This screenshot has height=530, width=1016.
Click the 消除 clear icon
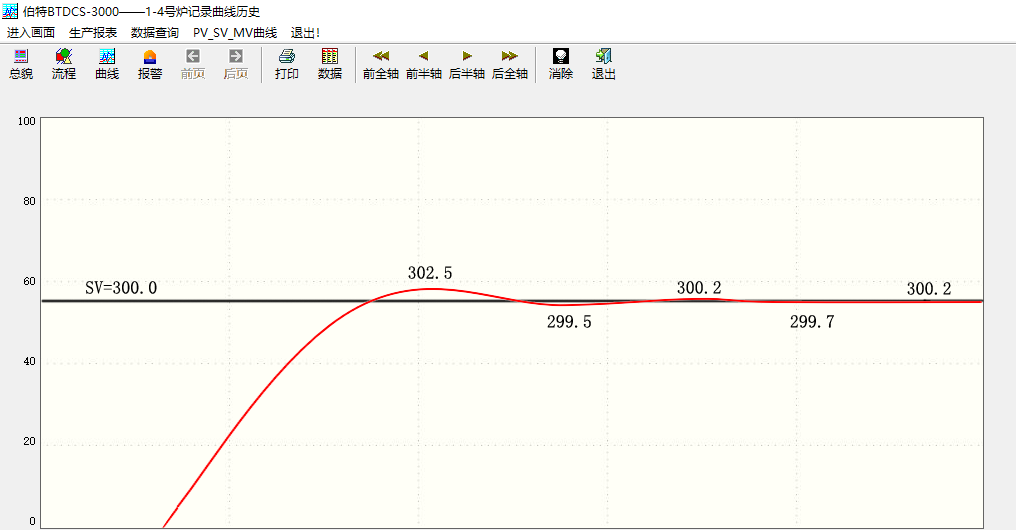click(x=561, y=64)
